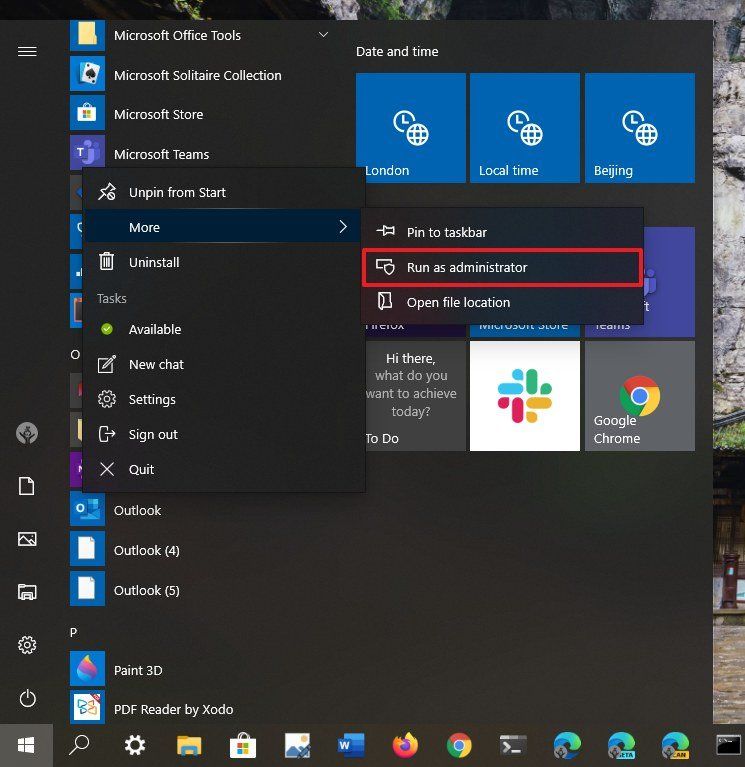Open the To Do tile
The image size is (745, 767).
coord(415,396)
